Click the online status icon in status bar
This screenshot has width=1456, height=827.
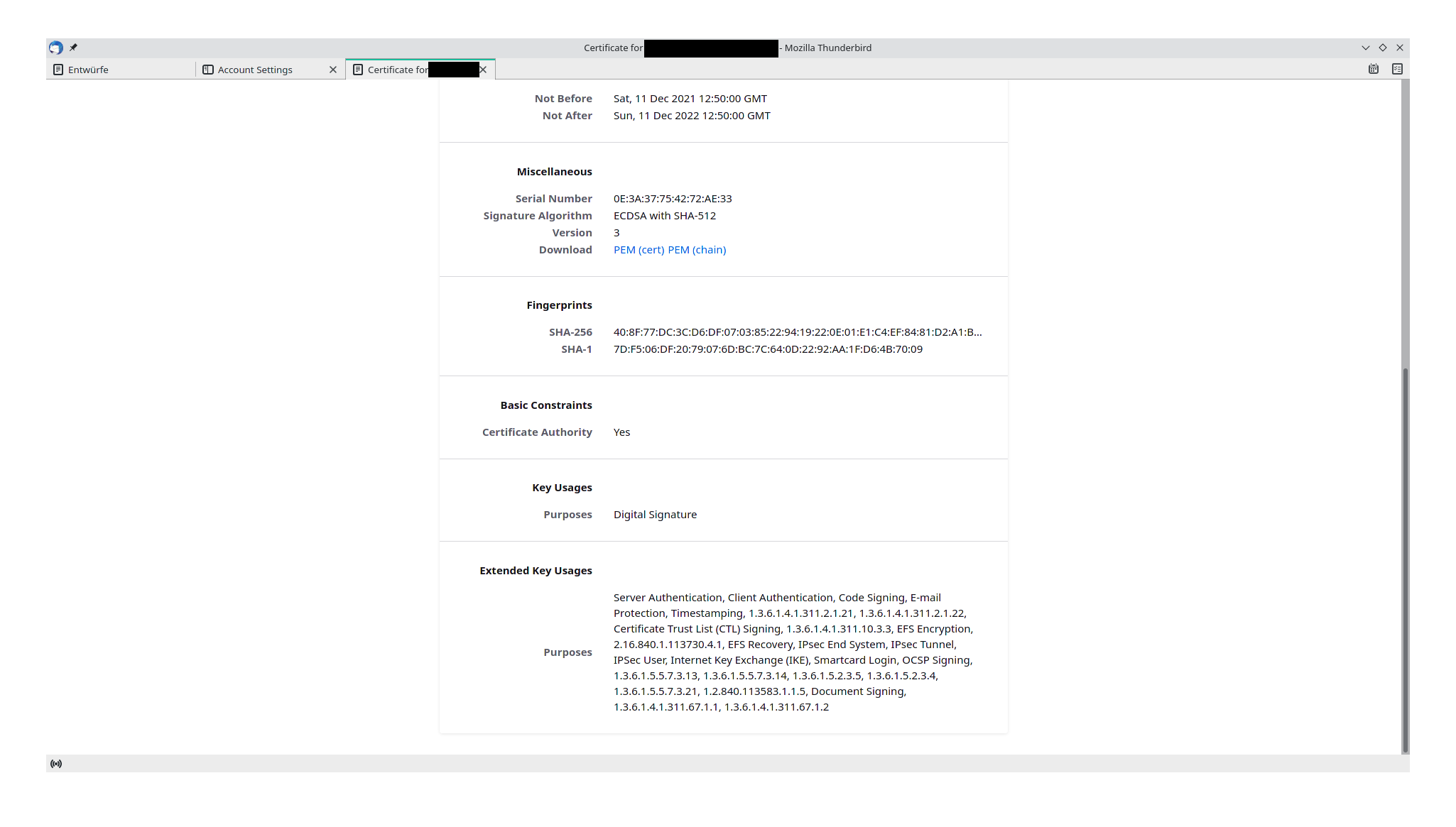point(56,764)
